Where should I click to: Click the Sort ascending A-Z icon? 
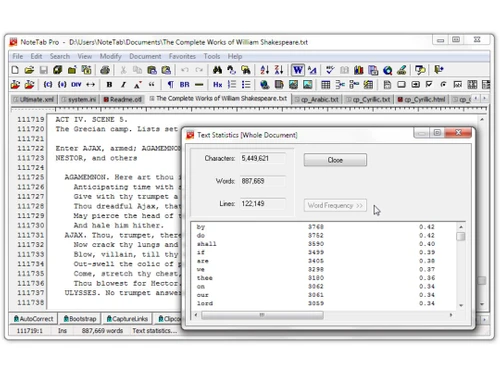coord(265,70)
